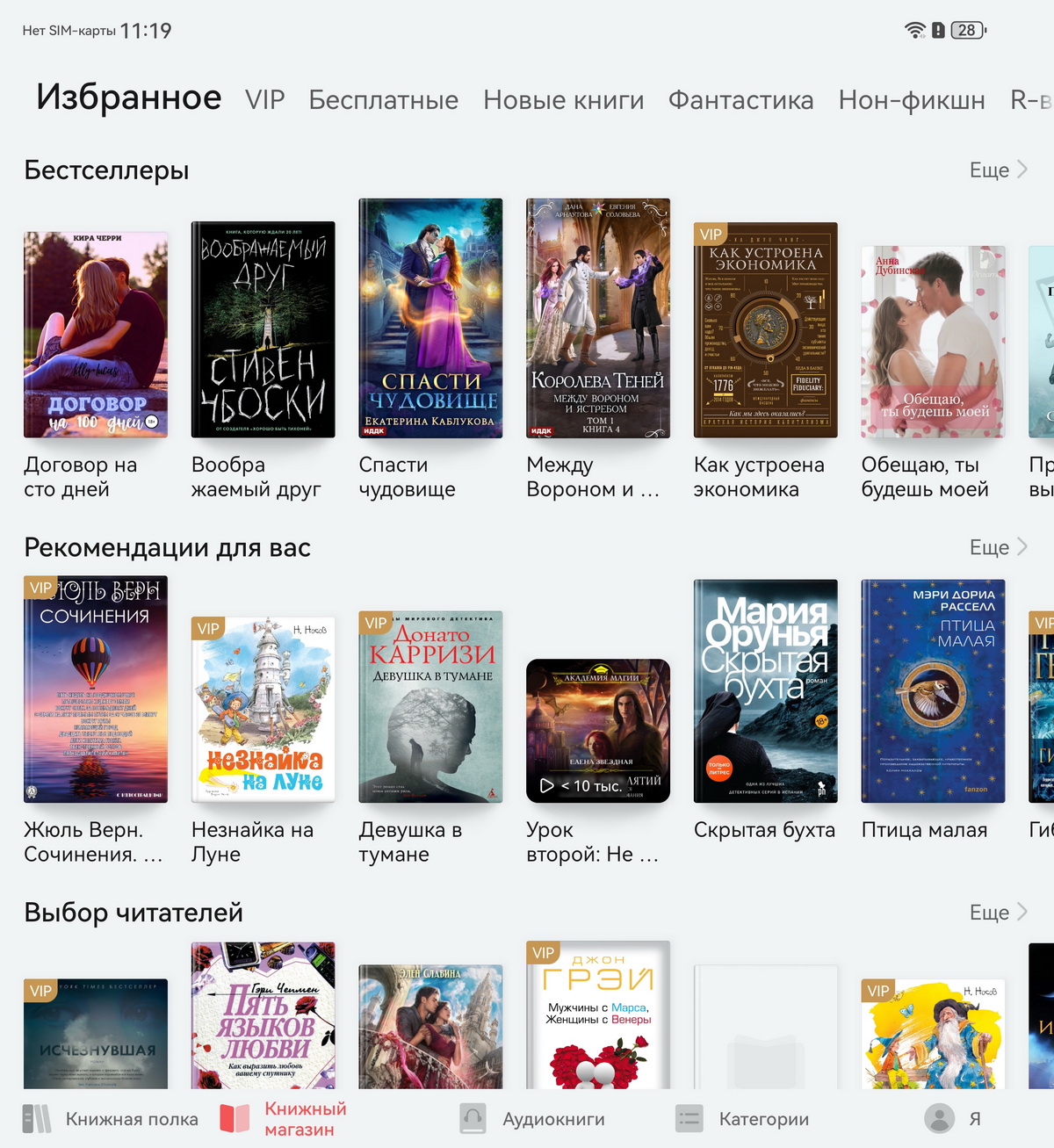Go to Категории label in bottom navigation
The height and width of the screenshot is (1148, 1054).
(x=764, y=1119)
